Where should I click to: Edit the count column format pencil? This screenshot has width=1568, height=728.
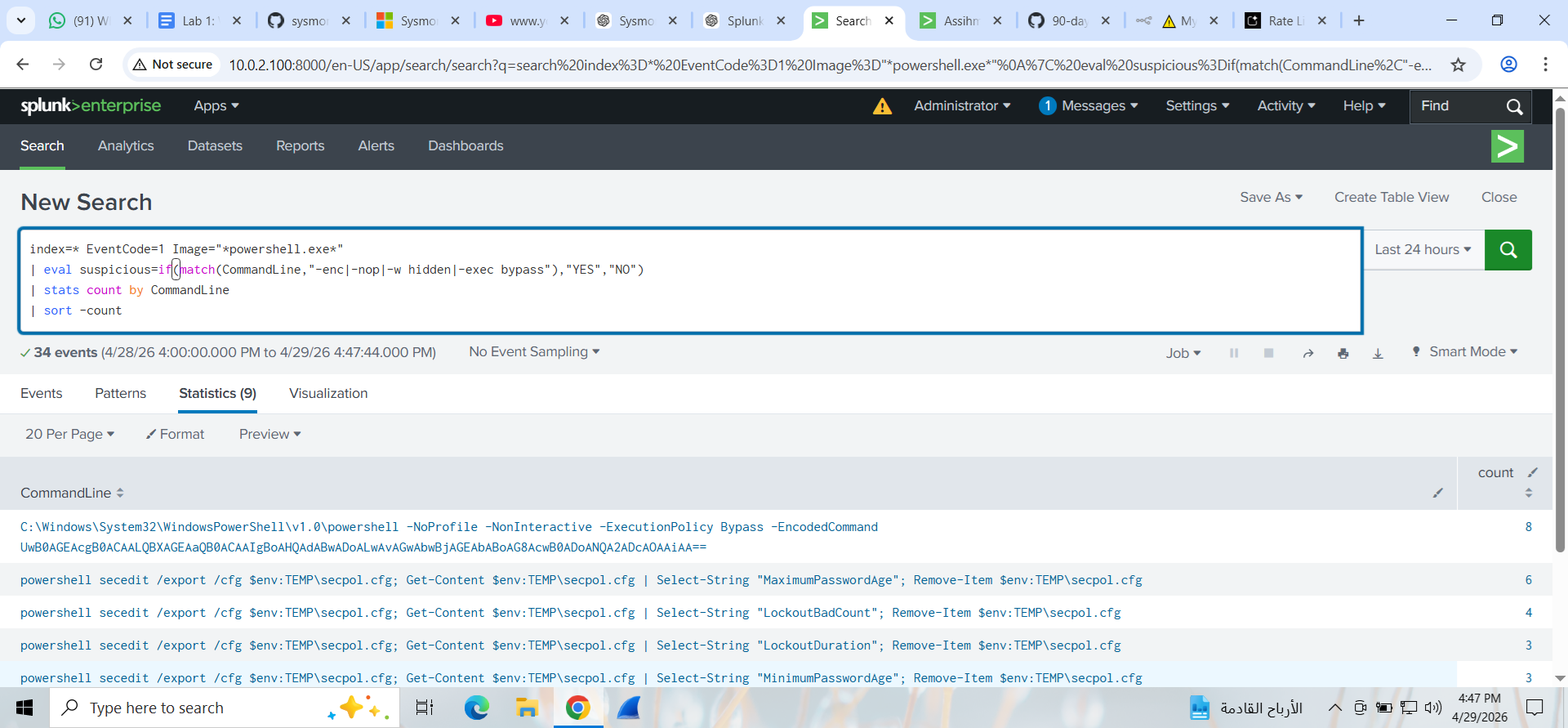1533,472
